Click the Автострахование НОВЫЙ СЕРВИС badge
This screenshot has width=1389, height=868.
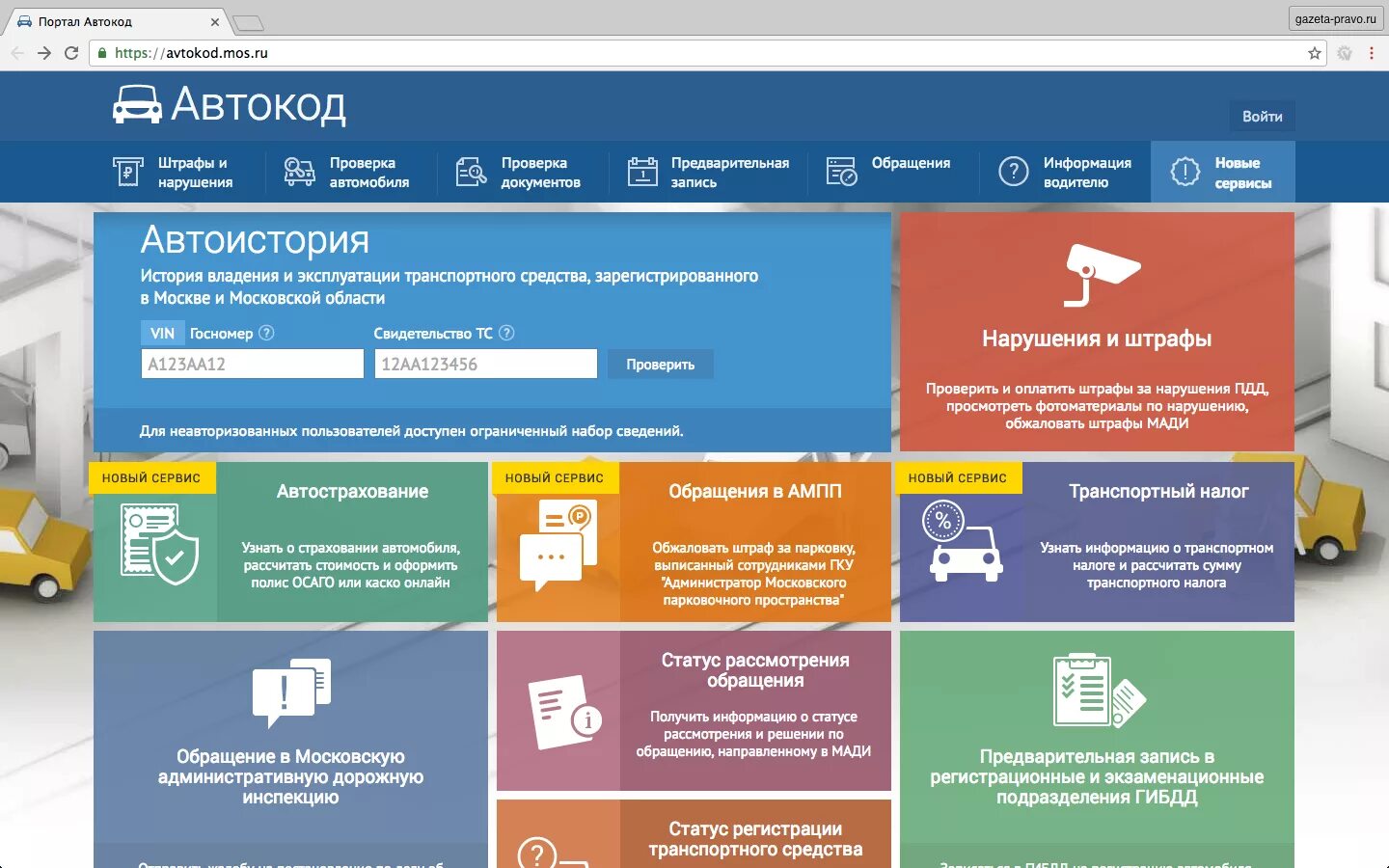tap(151, 477)
